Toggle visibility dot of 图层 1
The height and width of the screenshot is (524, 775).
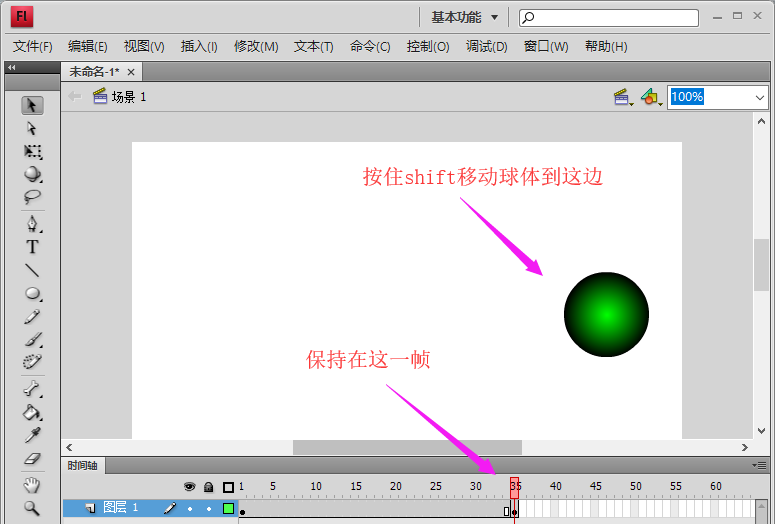click(190, 509)
